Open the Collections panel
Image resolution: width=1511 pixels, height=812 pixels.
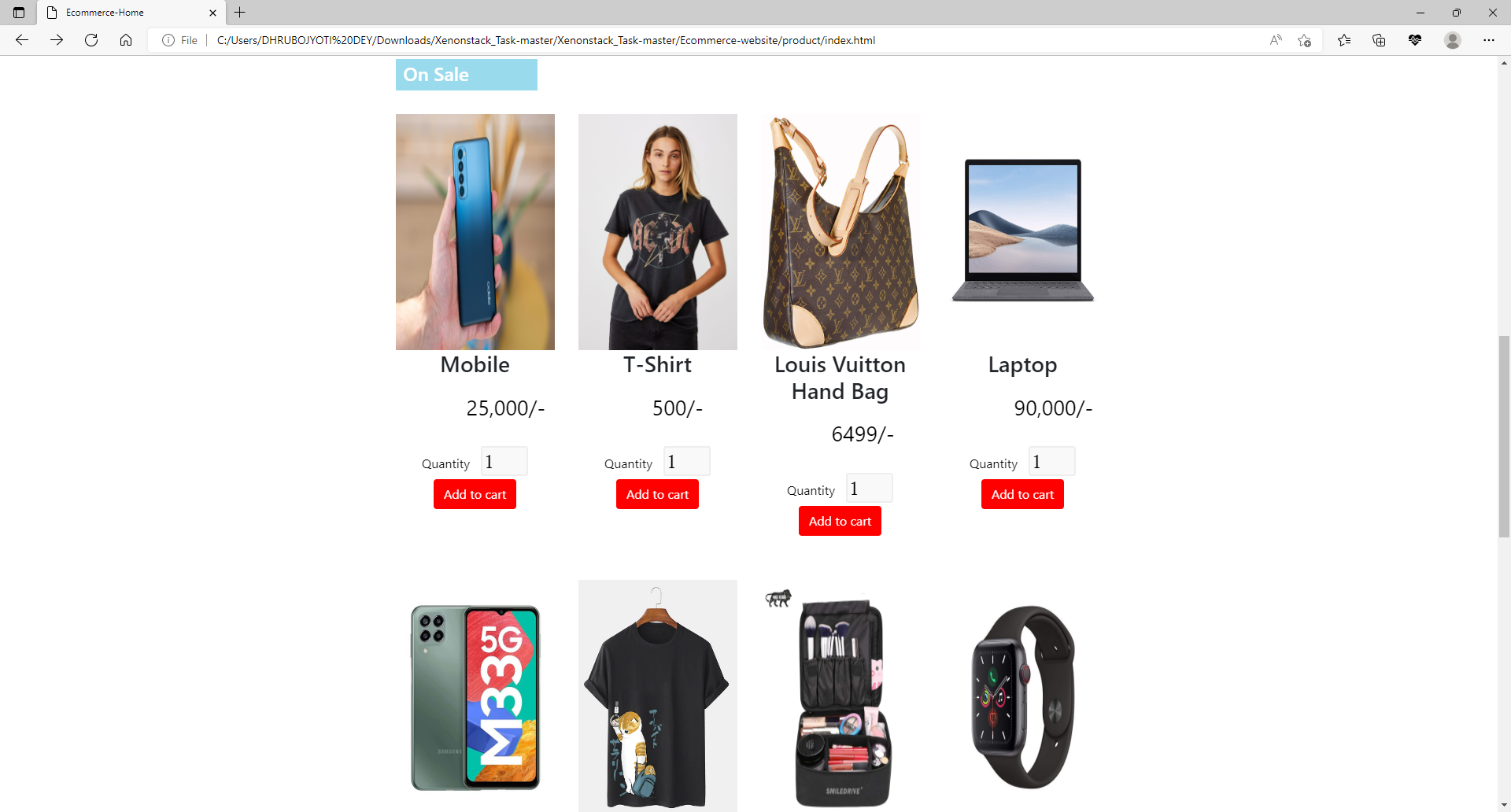coord(1379,40)
